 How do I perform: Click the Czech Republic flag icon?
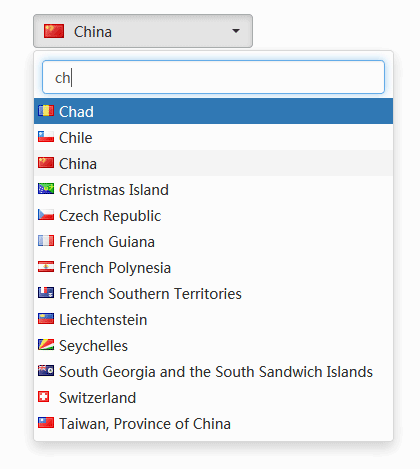pos(46,215)
